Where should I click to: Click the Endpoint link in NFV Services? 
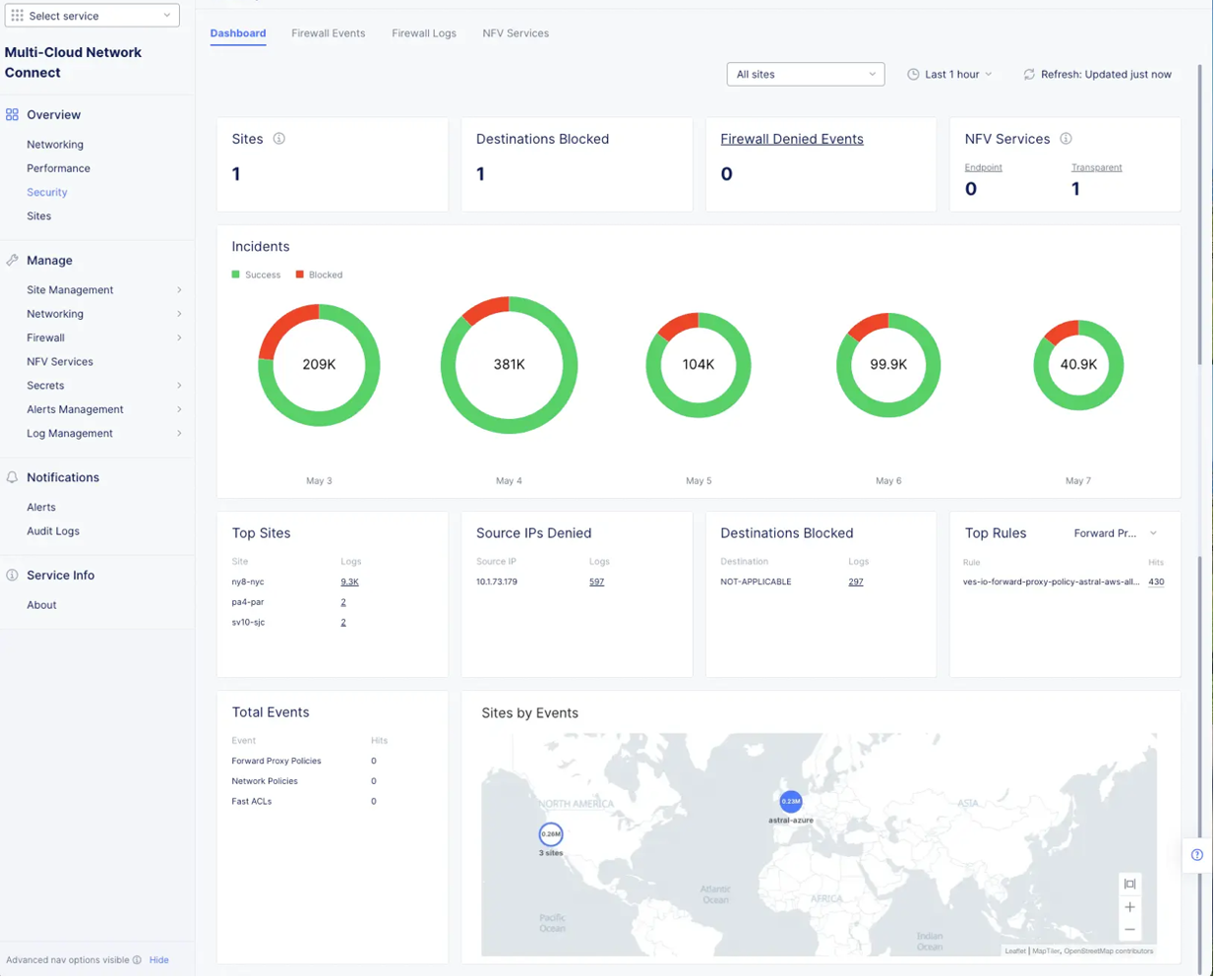(x=986, y=168)
